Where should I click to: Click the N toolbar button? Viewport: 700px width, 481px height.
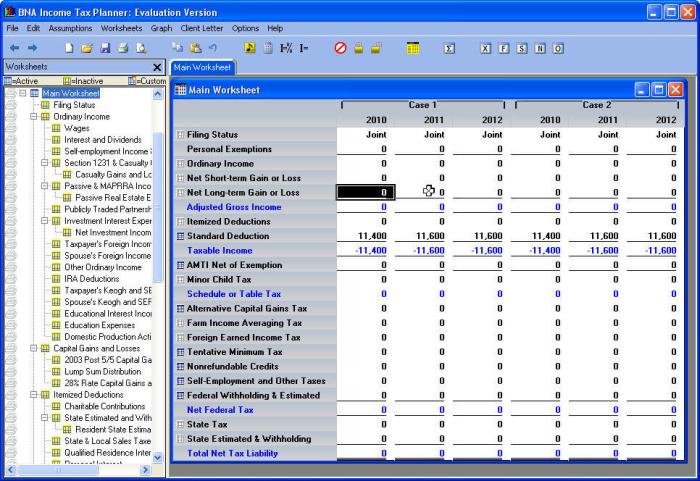pyautogui.click(x=540, y=48)
